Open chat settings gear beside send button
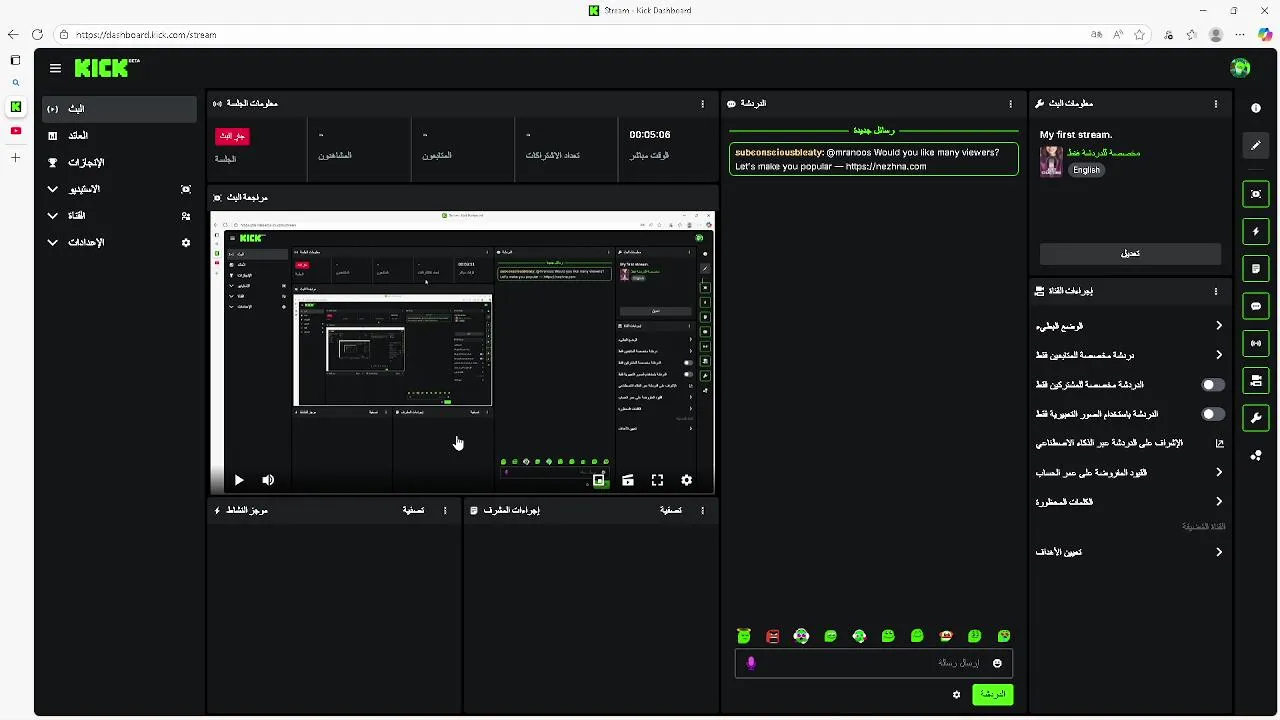Image resolution: width=1280 pixels, height=720 pixels. [956, 694]
